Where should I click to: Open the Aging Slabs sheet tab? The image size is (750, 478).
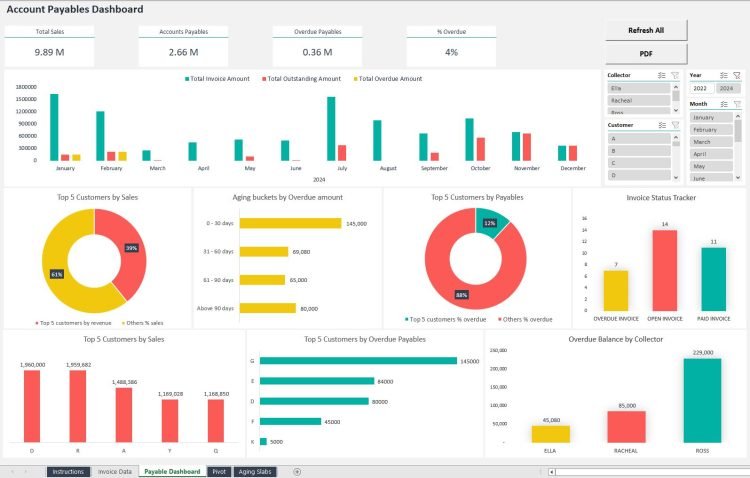(255, 471)
